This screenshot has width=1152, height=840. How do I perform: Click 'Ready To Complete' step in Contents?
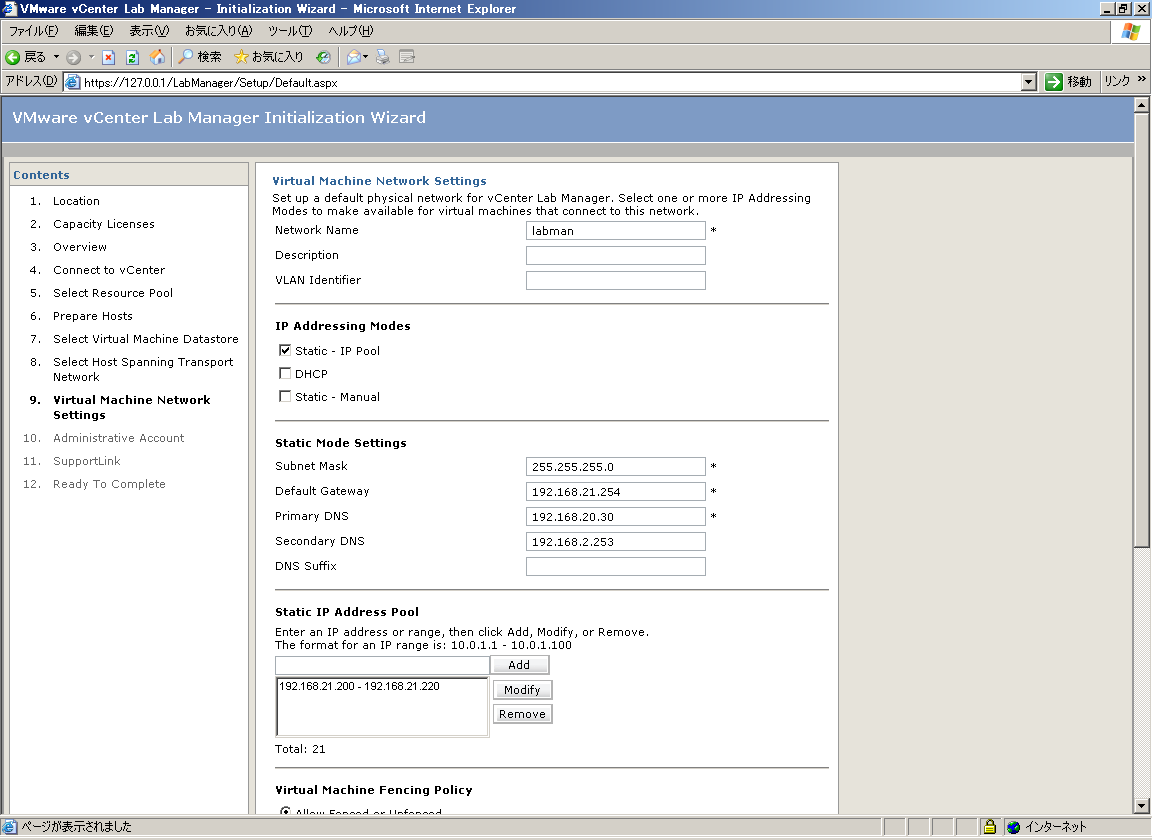tap(109, 484)
